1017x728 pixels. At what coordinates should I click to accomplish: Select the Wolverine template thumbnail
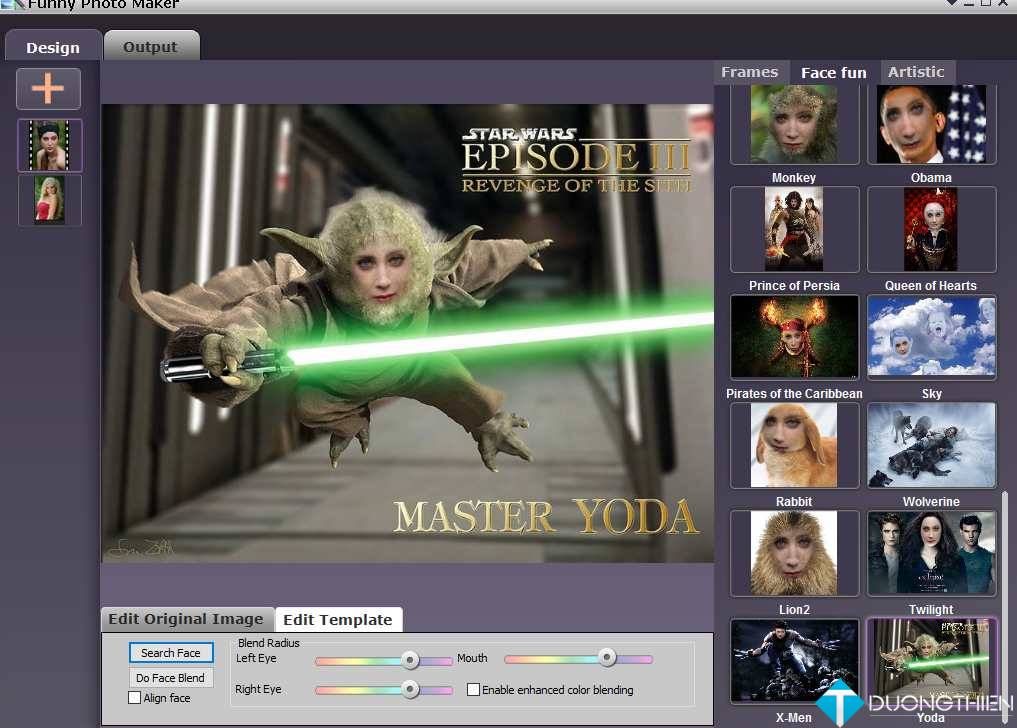click(x=931, y=445)
